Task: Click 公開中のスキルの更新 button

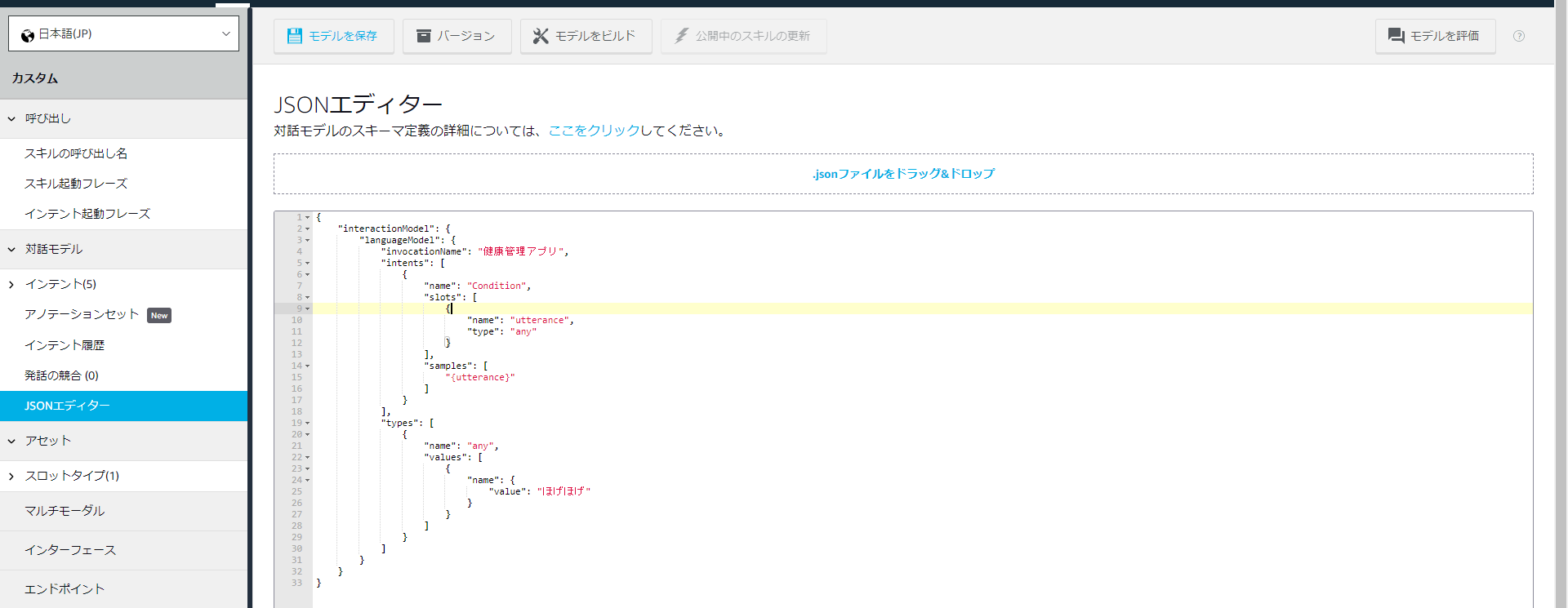Action: (x=743, y=36)
